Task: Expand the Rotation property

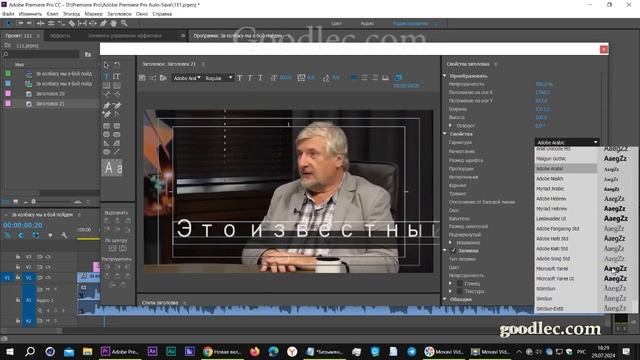Action: (x=451, y=125)
